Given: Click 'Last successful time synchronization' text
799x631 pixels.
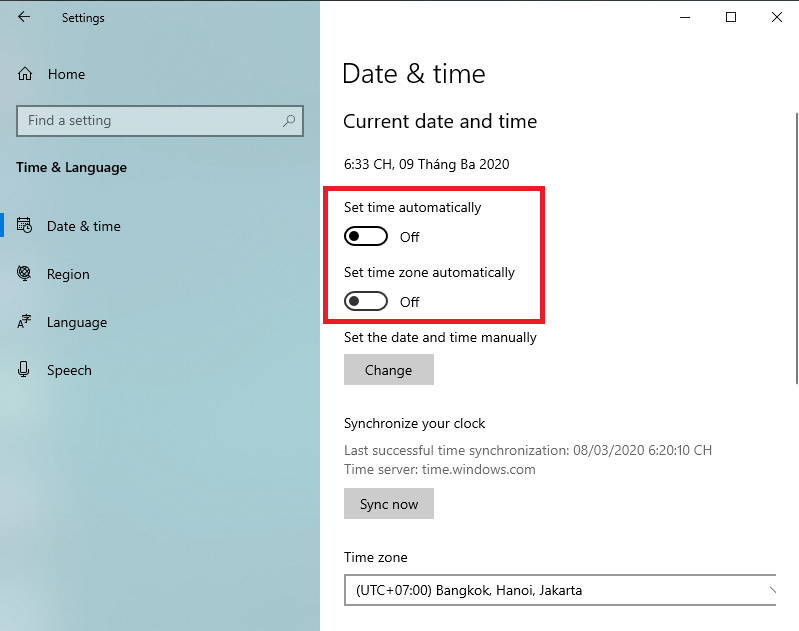Looking at the screenshot, I should click(x=528, y=450).
